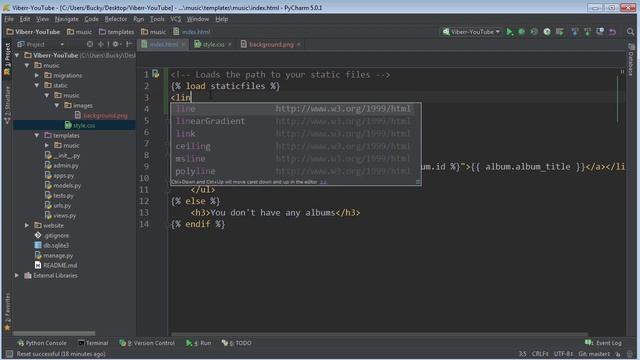Open the Navigate menu
This screenshot has height=360, width=640.
point(67,19)
